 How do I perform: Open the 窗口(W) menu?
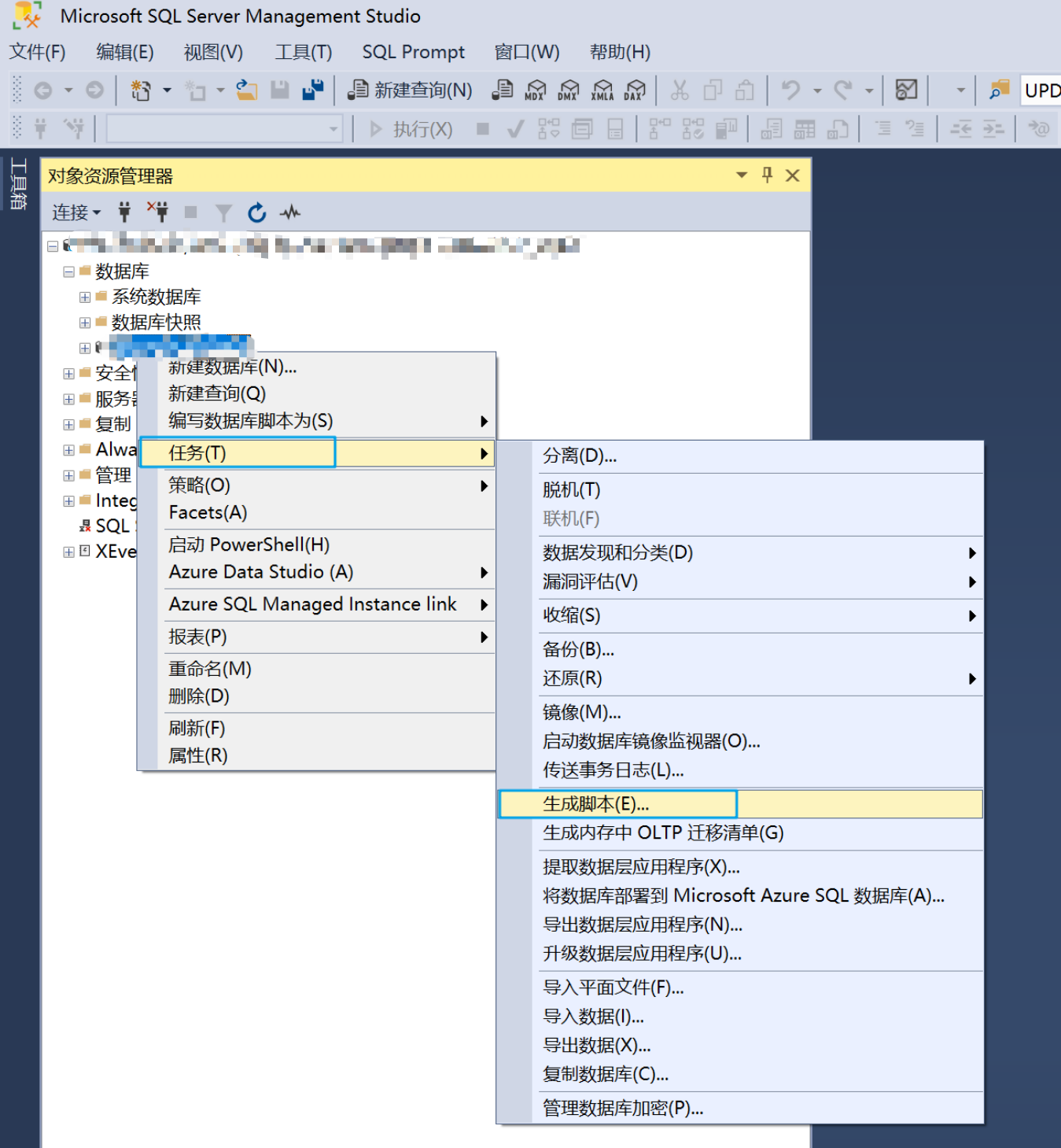click(527, 52)
